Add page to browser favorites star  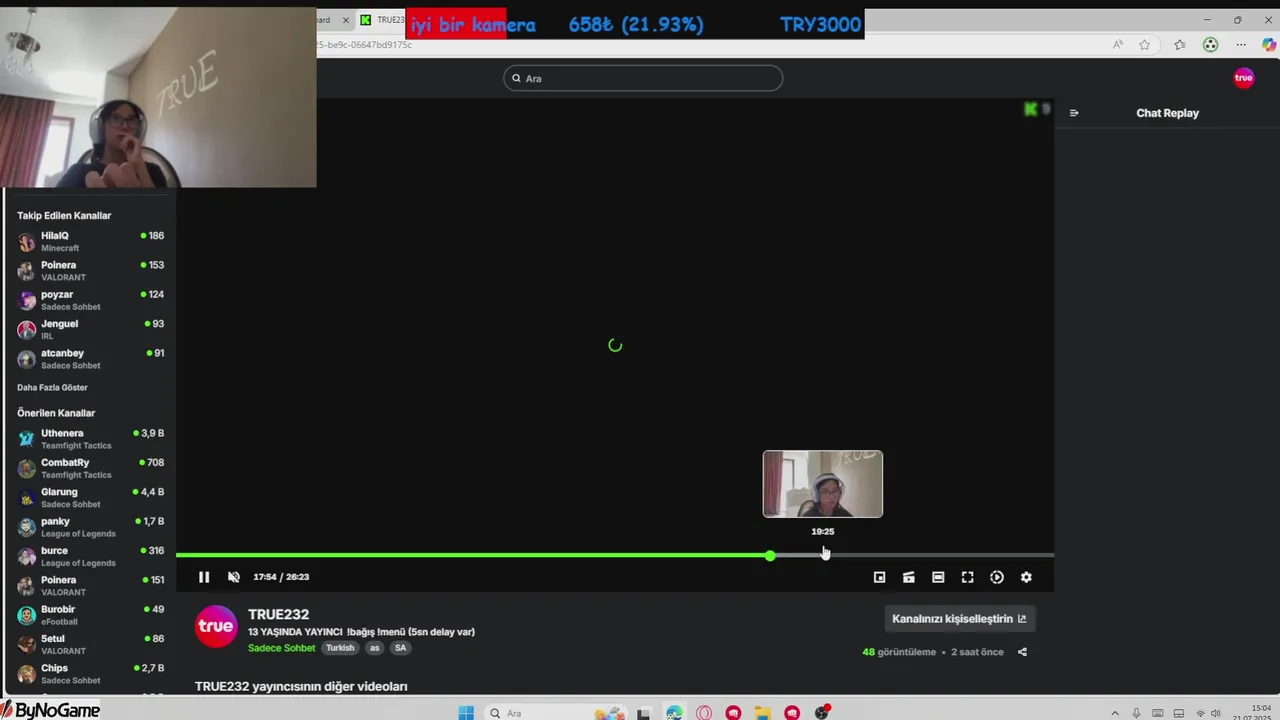click(1145, 45)
